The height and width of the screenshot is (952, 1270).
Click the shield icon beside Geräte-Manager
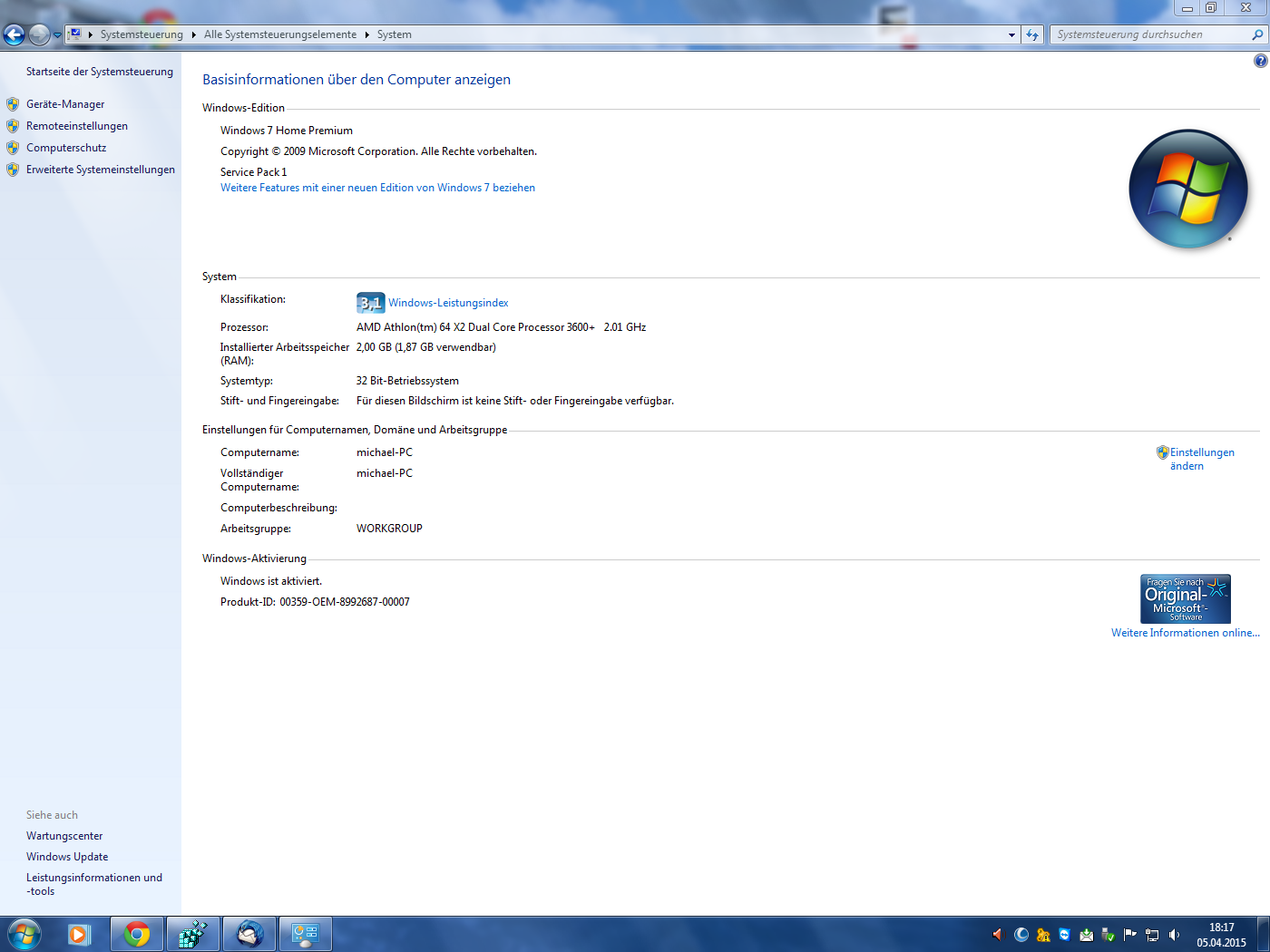13,104
